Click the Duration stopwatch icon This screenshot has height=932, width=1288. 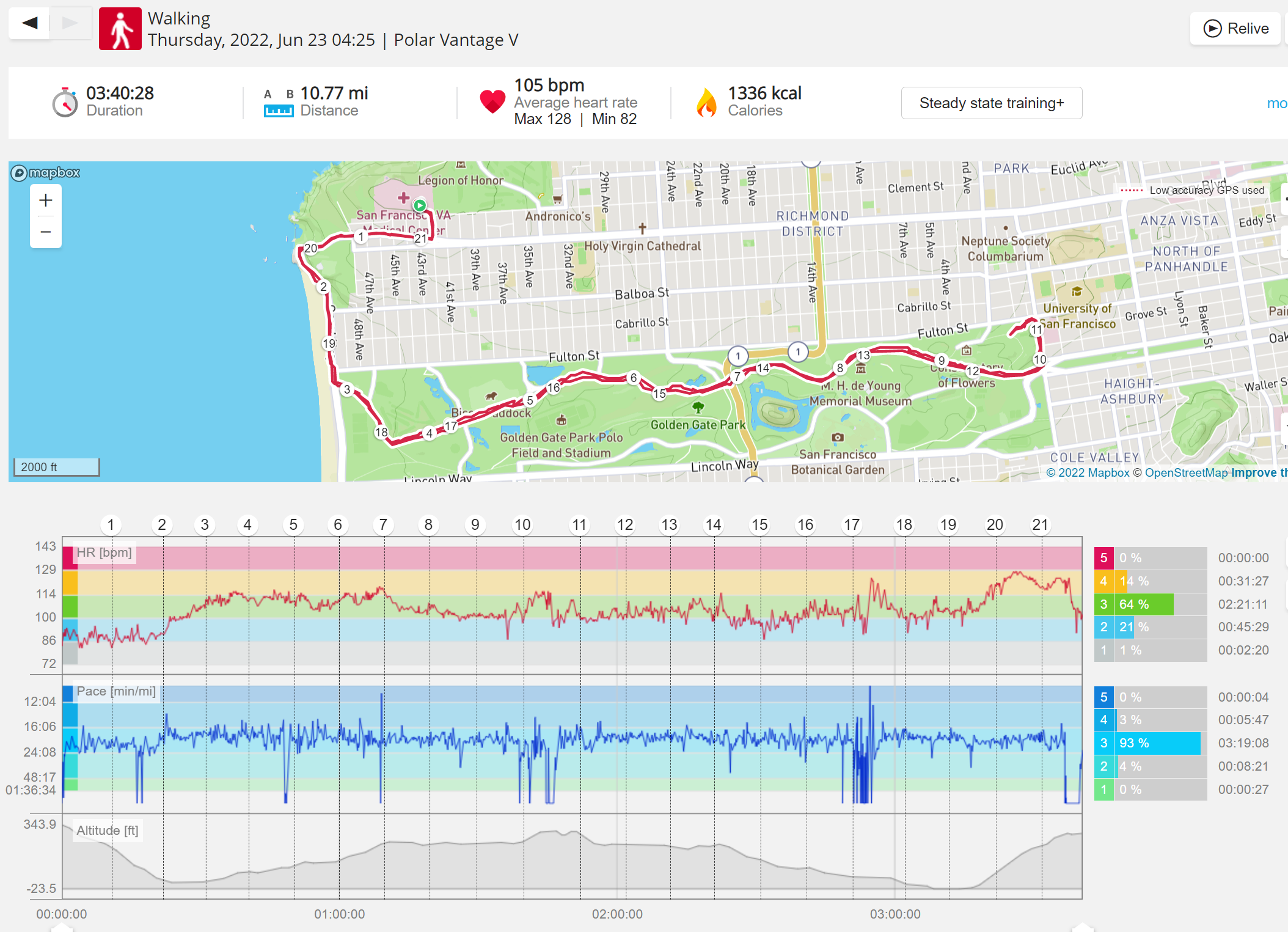(65, 102)
